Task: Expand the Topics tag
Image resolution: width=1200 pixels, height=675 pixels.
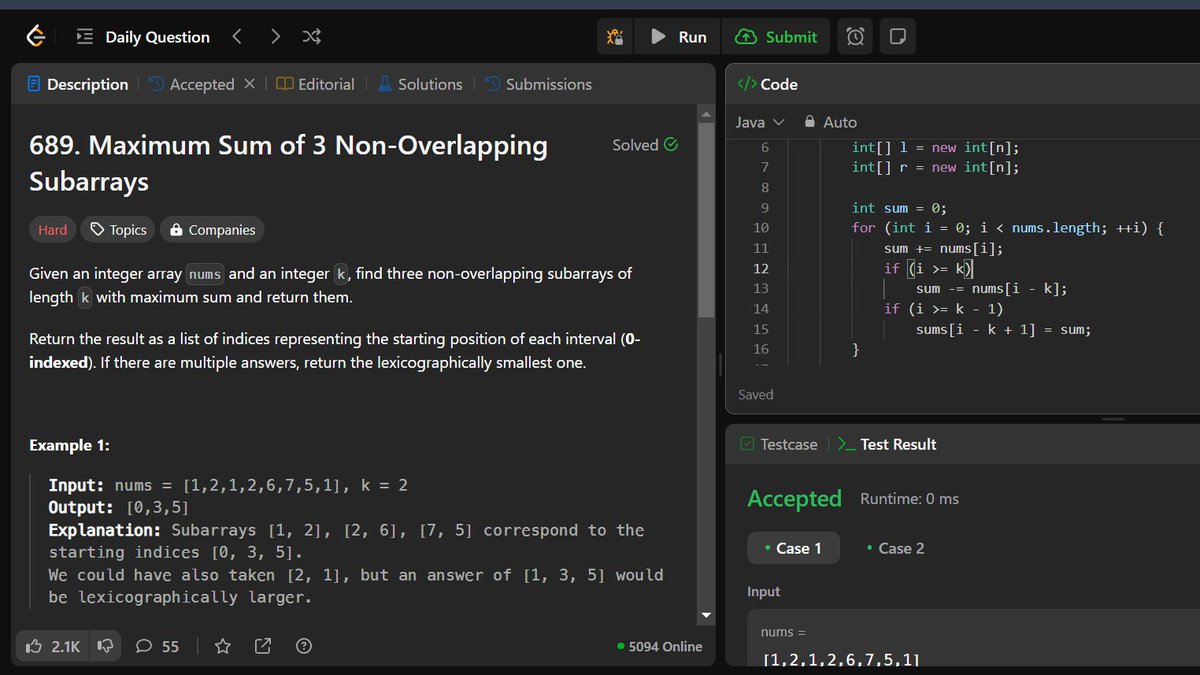Action: tap(118, 230)
